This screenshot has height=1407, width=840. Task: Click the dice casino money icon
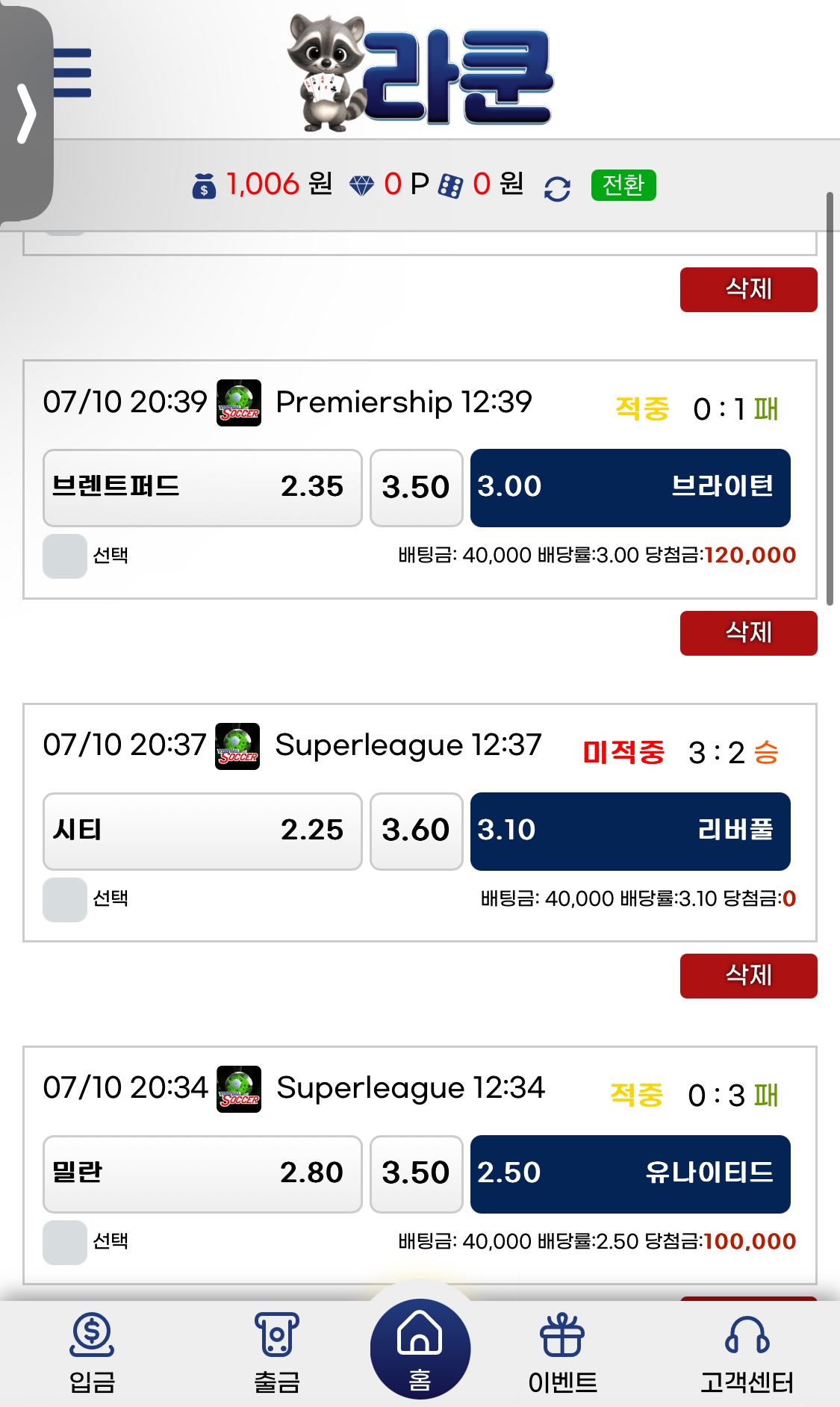pos(450,185)
